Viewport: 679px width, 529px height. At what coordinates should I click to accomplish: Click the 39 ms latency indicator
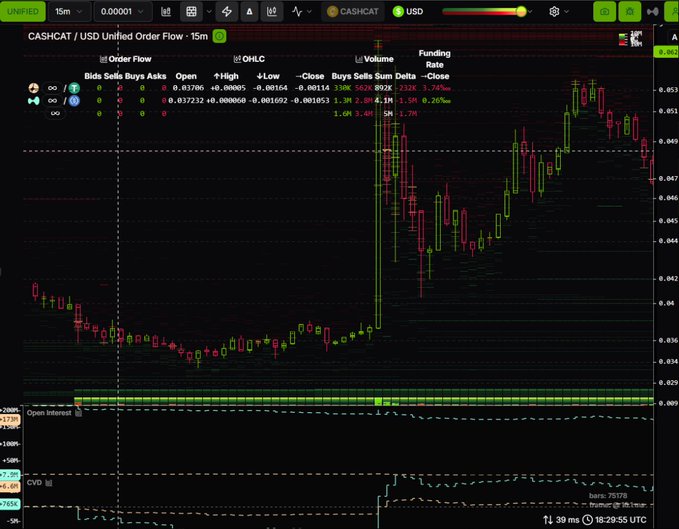tap(561, 520)
